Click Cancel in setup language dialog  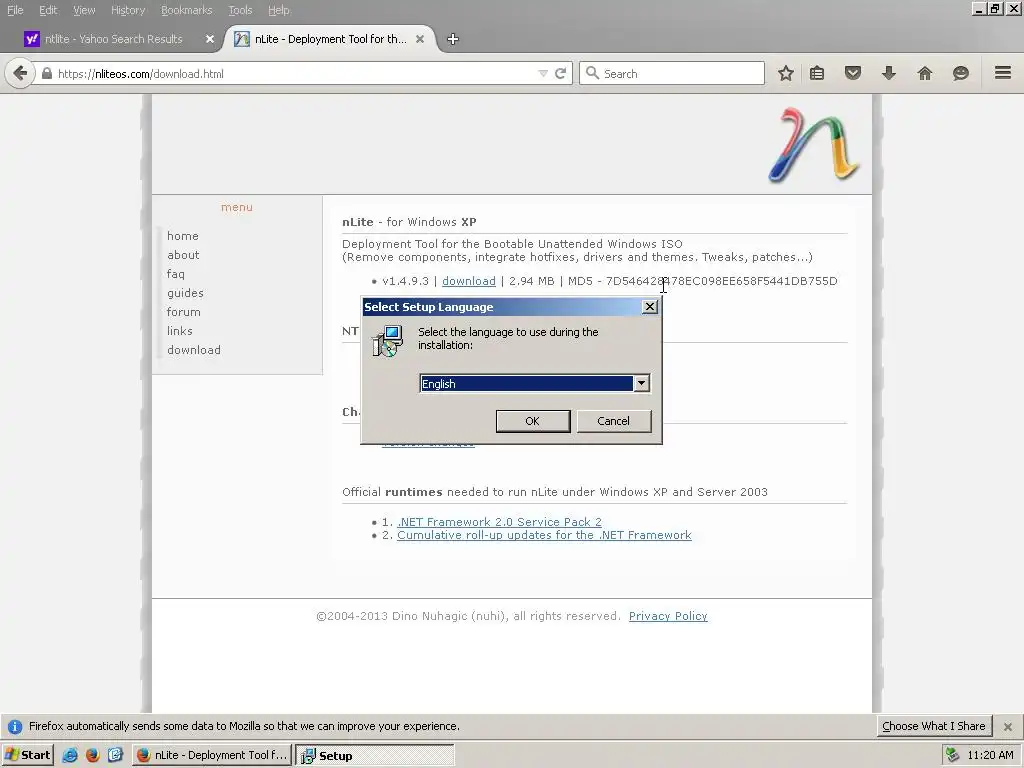coord(613,421)
